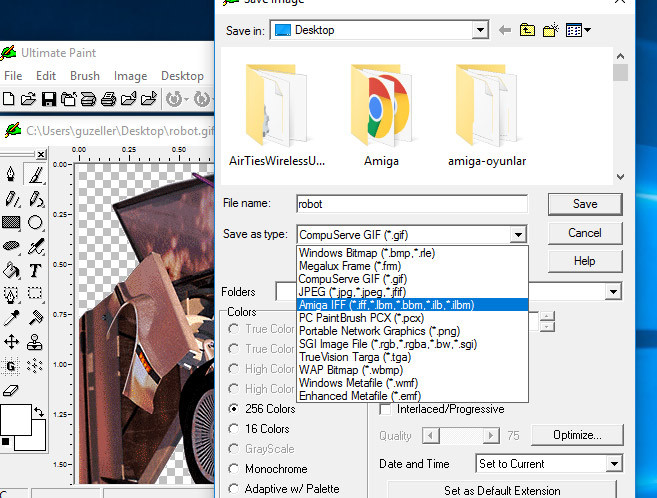Click the New document toolbar icon
This screenshot has width=657, height=498.
pos(9,99)
